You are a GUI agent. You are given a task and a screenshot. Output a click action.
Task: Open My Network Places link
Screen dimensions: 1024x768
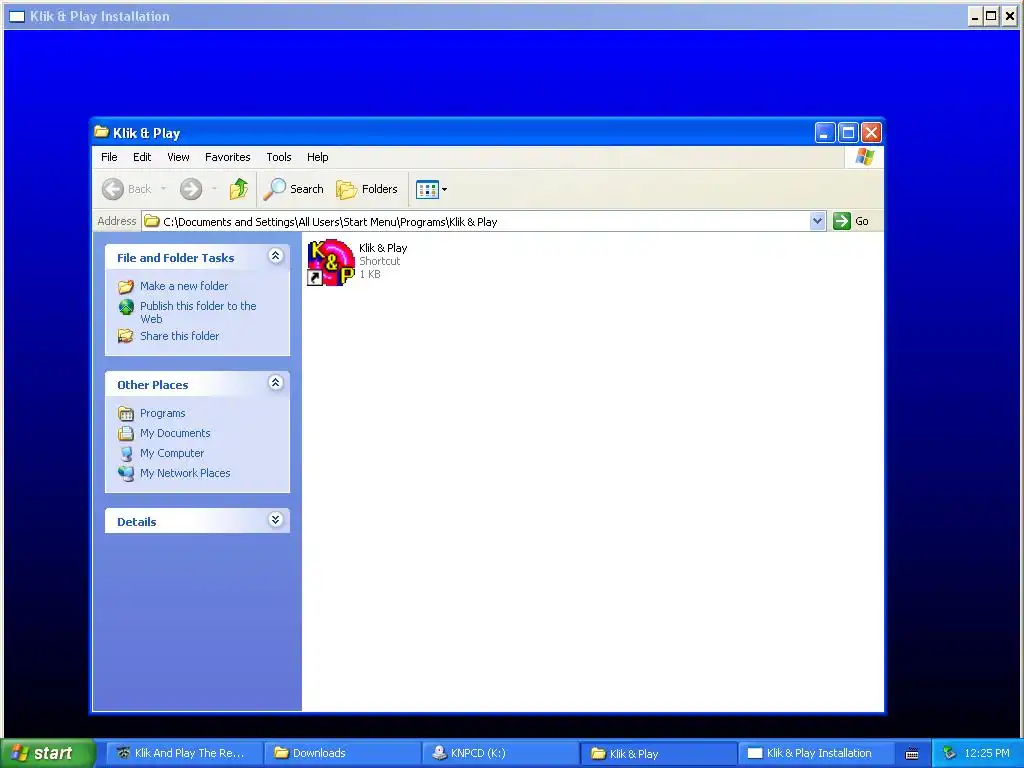click(x=185, y=473)
